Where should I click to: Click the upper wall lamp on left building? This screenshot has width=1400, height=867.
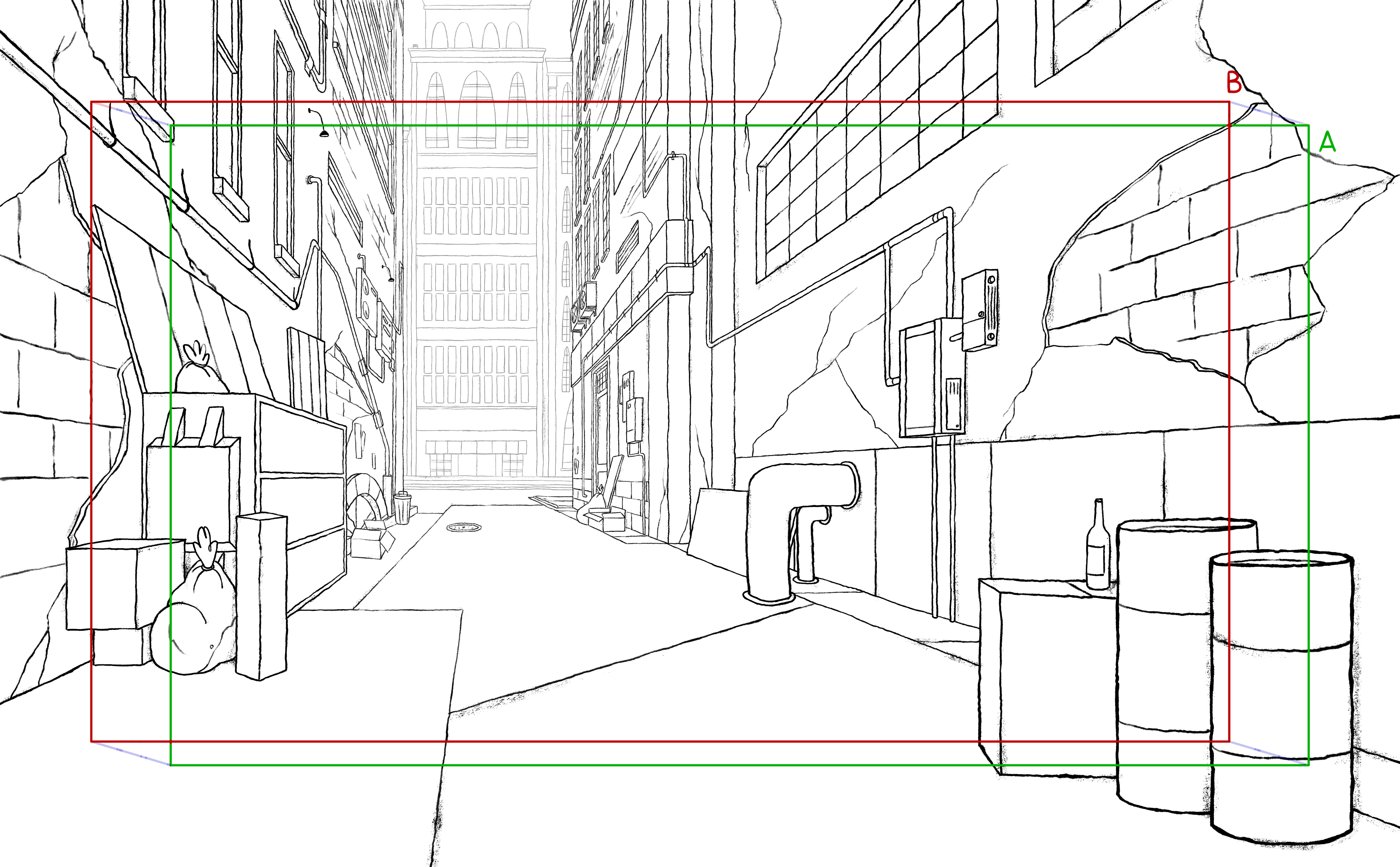[x=324, y=133]
